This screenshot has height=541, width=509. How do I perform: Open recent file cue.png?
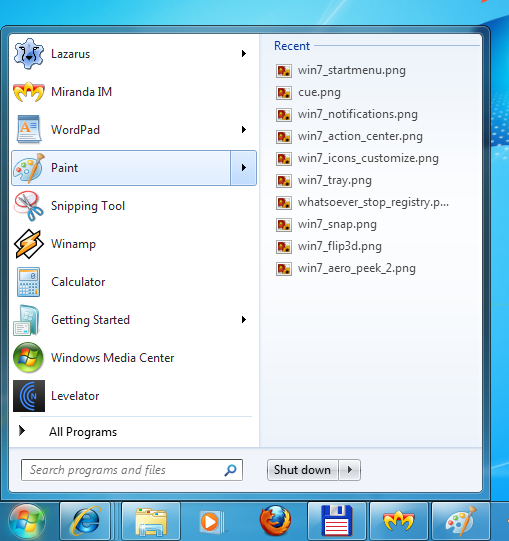(x=319, y=92)
